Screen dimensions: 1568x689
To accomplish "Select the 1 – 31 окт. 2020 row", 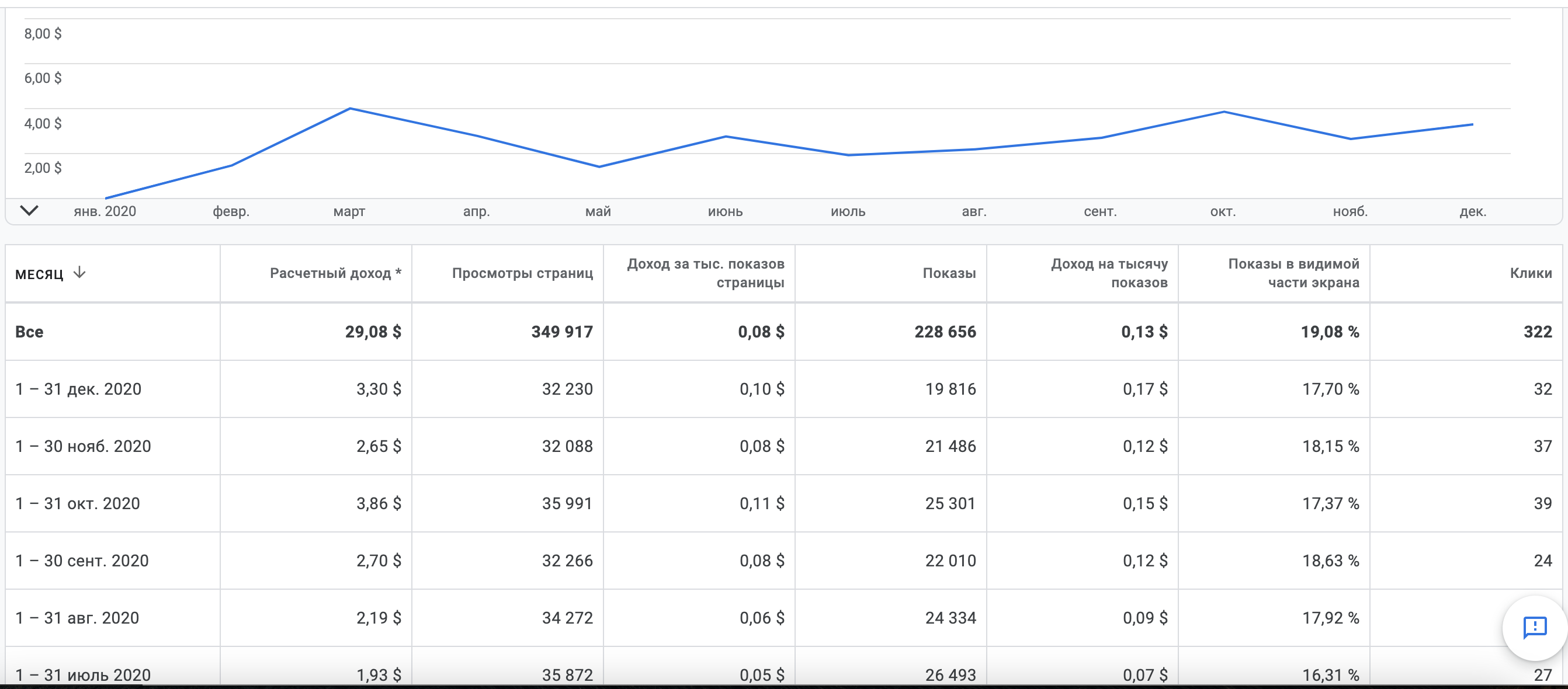I will click(x=77, y=503).
